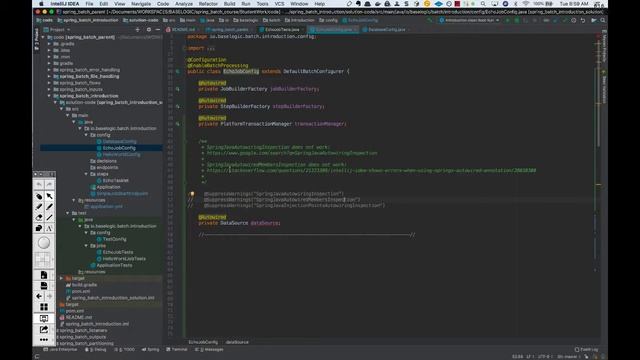The image size is (640, 360).
Task: Click the stackoverflow.com link in the comment
Action: coord(371,171)
